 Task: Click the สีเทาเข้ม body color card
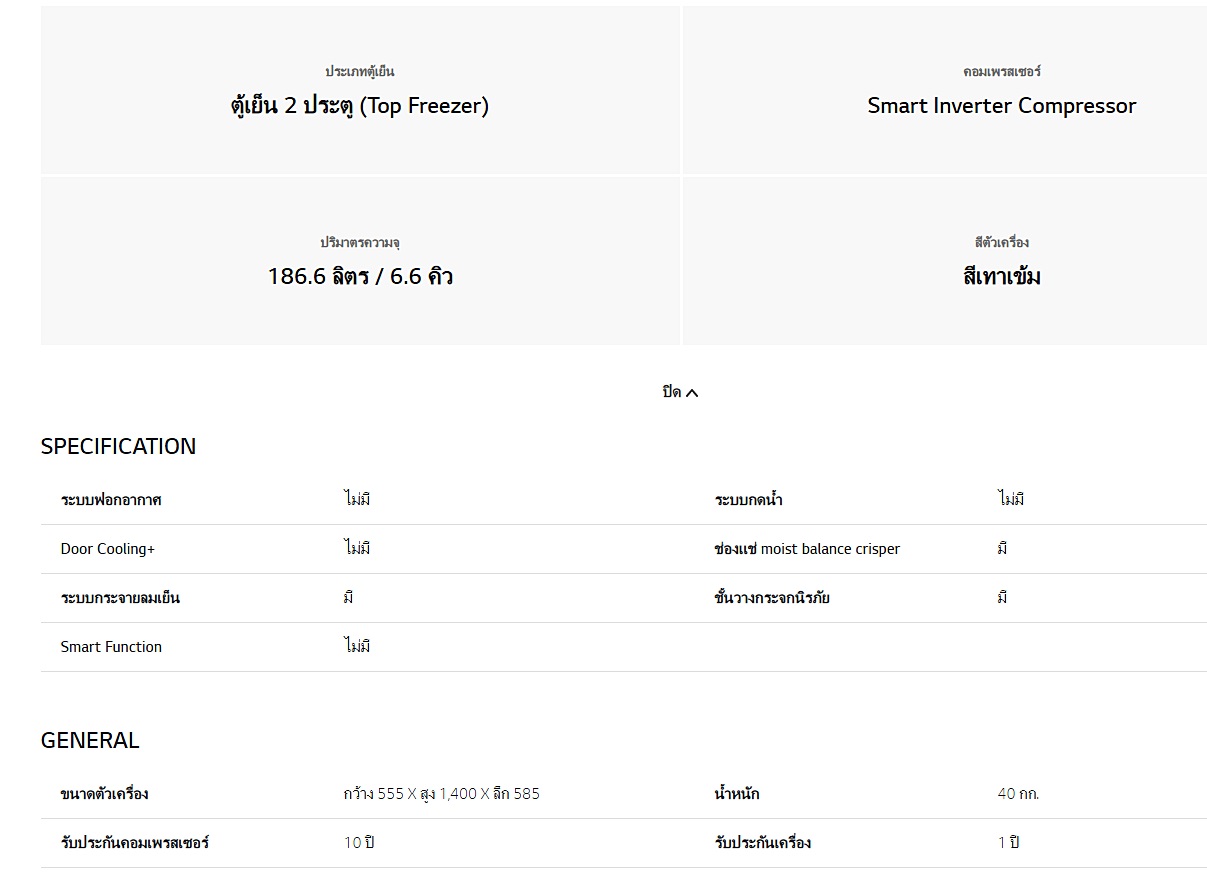tap(945, 261)
